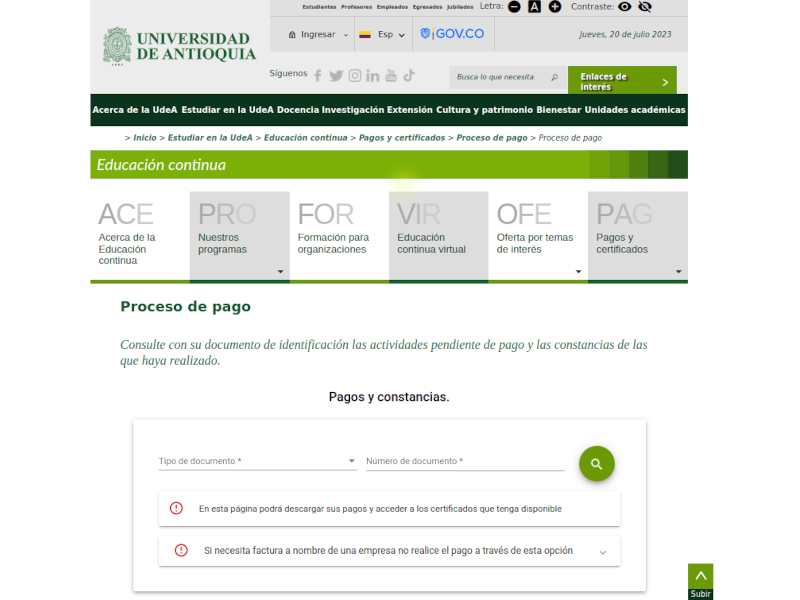800x600 pixels.
Task: Click the 'Pagos y constancias.' heading
Action: pos(389,397)
